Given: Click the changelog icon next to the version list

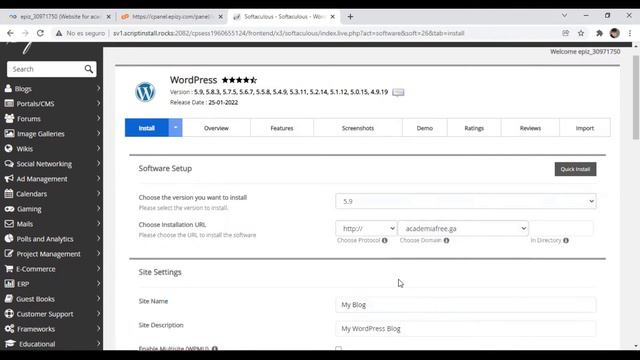Looking at the screenshot, I should pos(398,92).
